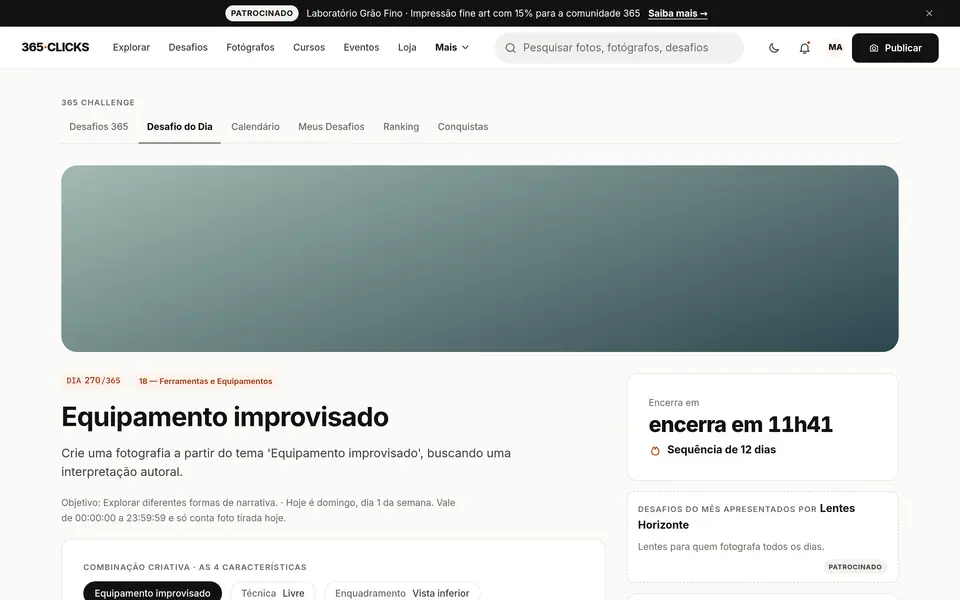Open notifications bell

click(804, 48)
